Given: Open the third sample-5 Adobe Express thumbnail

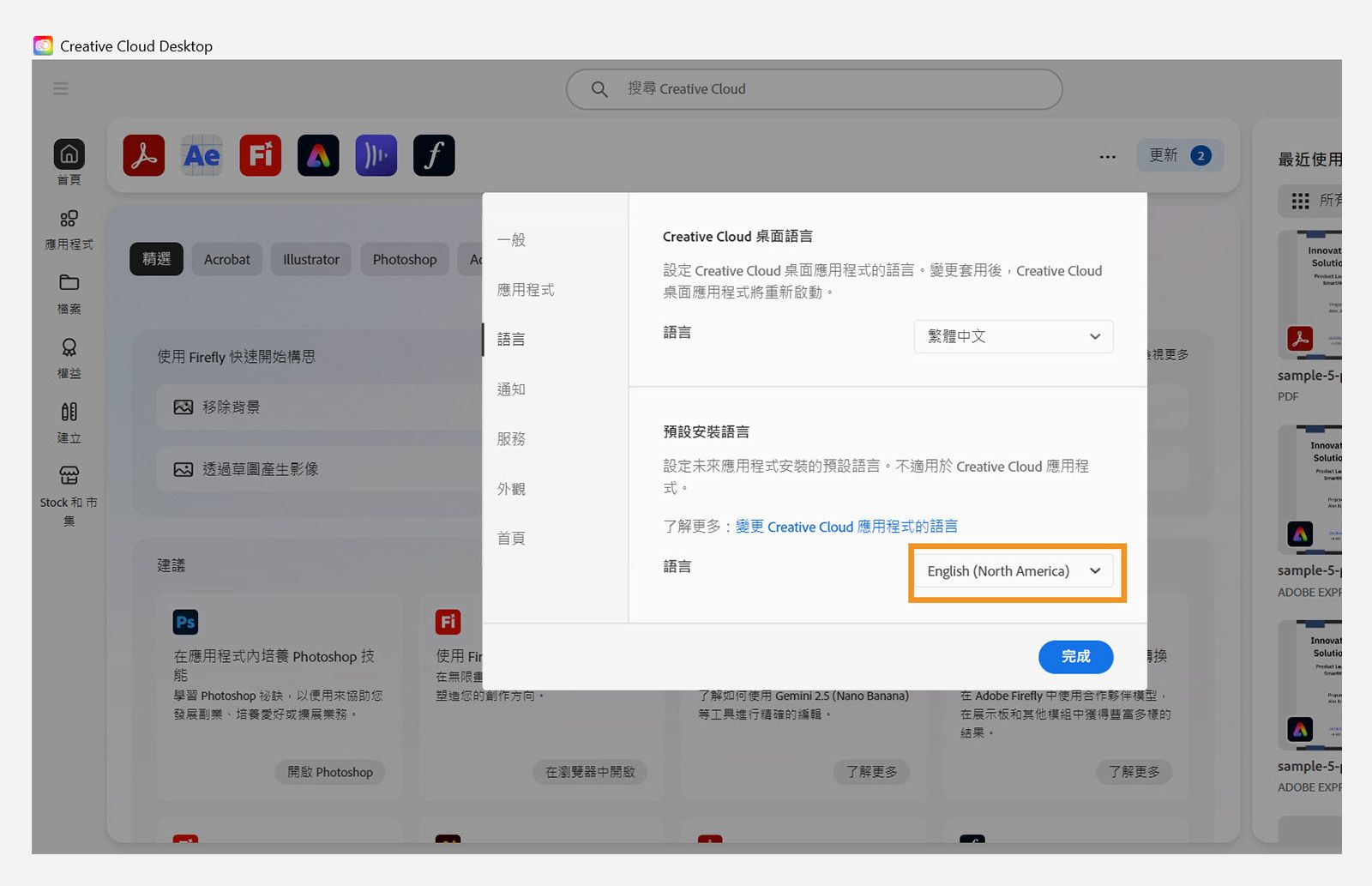Looking at the screenshot, I should pos(1309,686).
